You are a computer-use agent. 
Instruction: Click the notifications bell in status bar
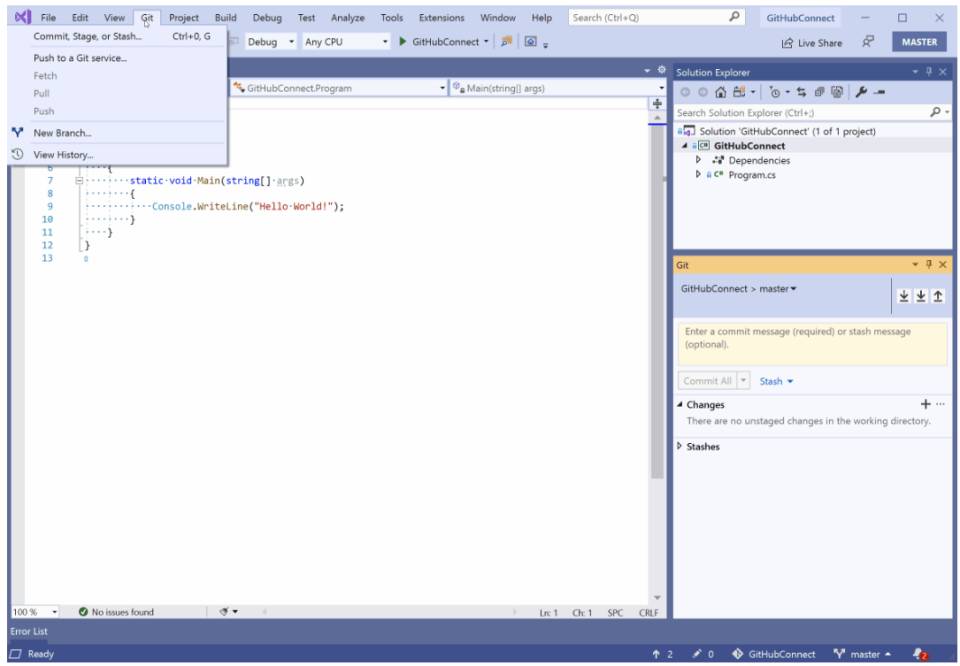[920, 654]
